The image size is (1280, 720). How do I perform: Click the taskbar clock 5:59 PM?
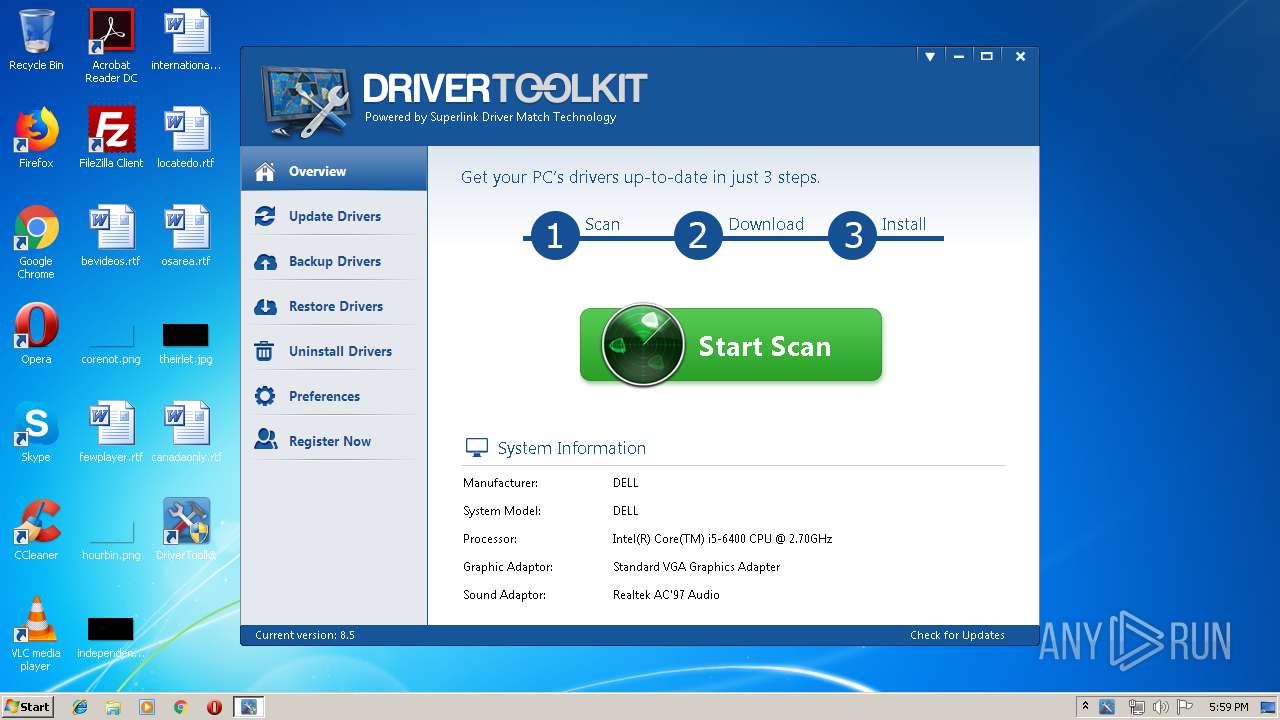pyautogui.click(x=1228, y=707)
